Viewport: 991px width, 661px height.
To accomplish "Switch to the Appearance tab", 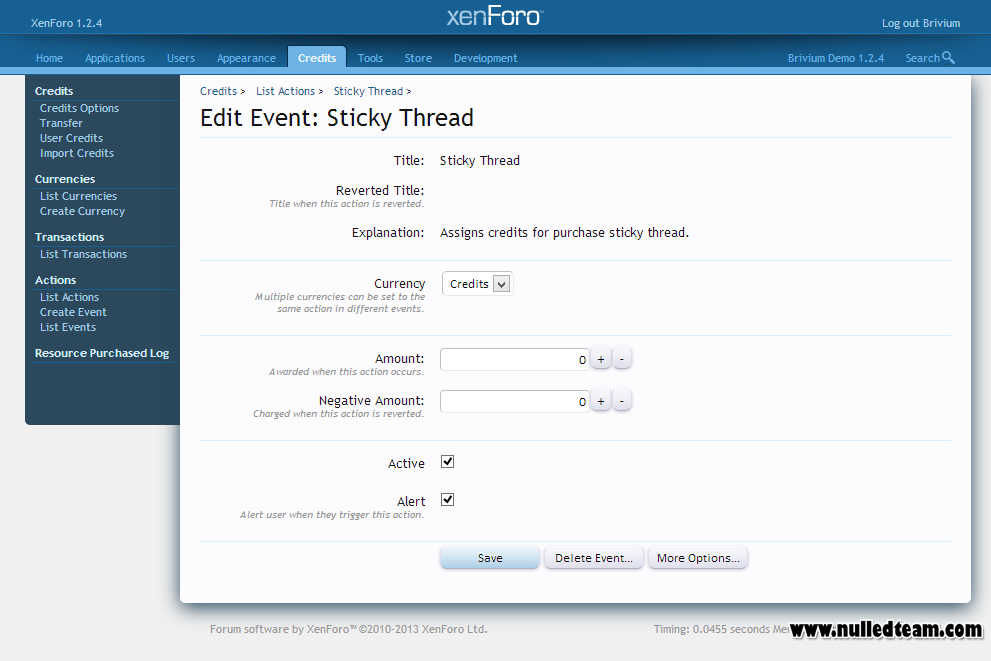I will (x=246, y=58).
